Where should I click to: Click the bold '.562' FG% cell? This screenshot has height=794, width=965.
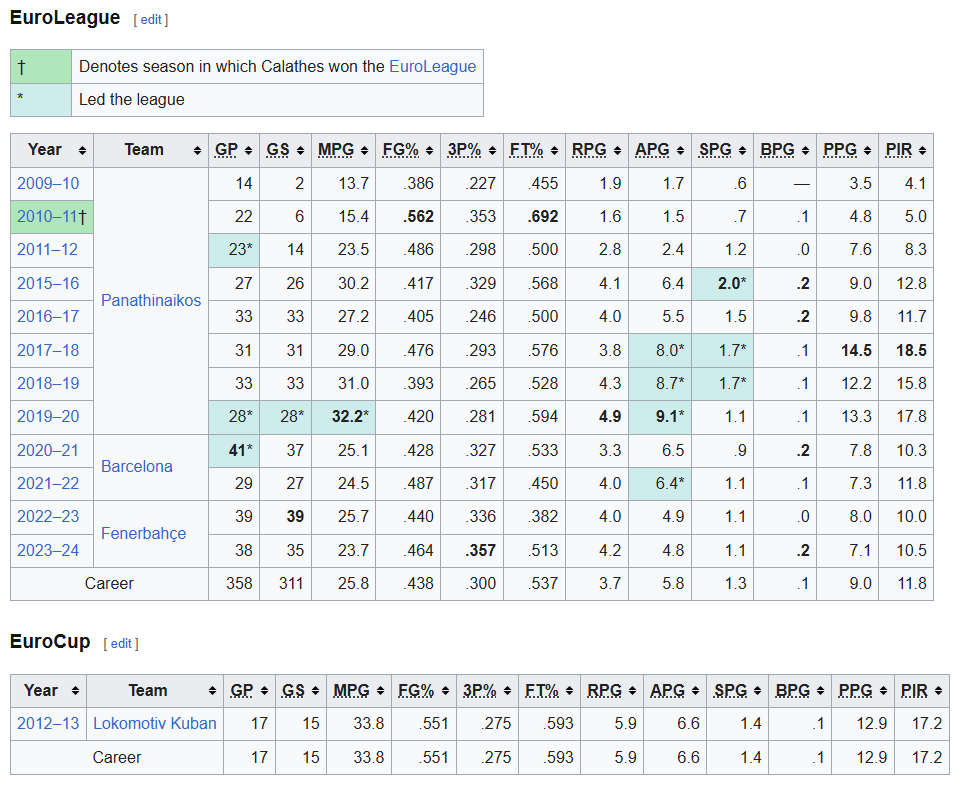pyautogui.click(x=409, y=217)
